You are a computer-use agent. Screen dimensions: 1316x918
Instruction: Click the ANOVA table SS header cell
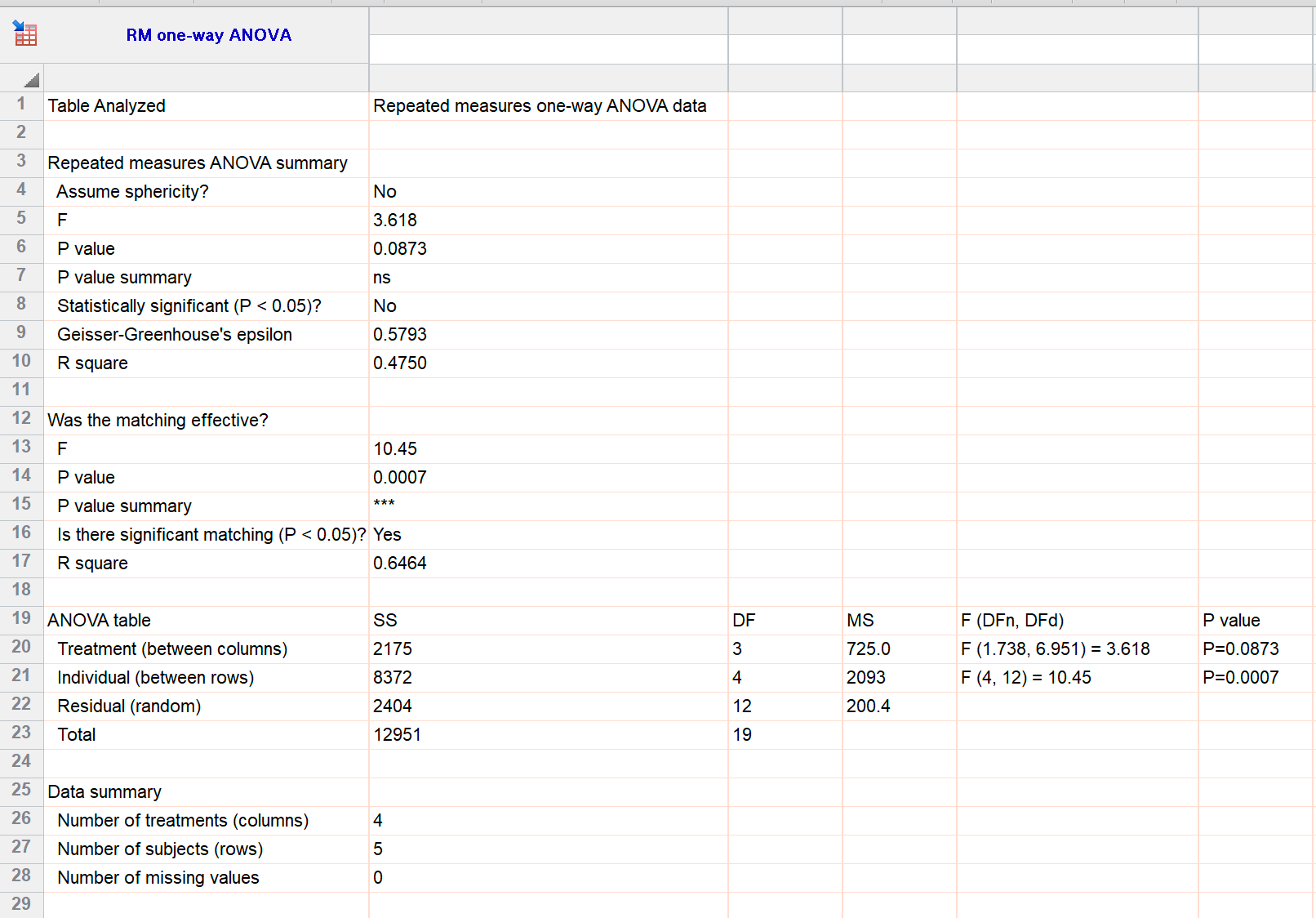385,620
